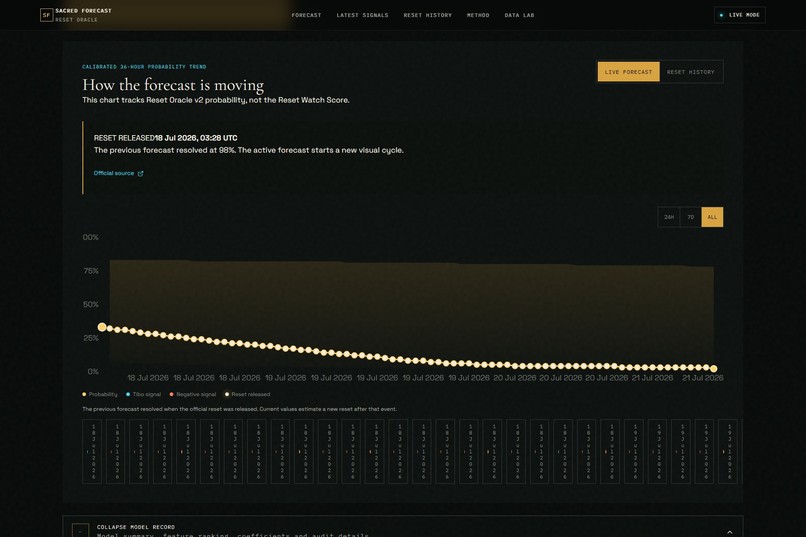This screenshot has width=806, height=537.
Task: Select the Live Forecast tab
Action: 628,72
